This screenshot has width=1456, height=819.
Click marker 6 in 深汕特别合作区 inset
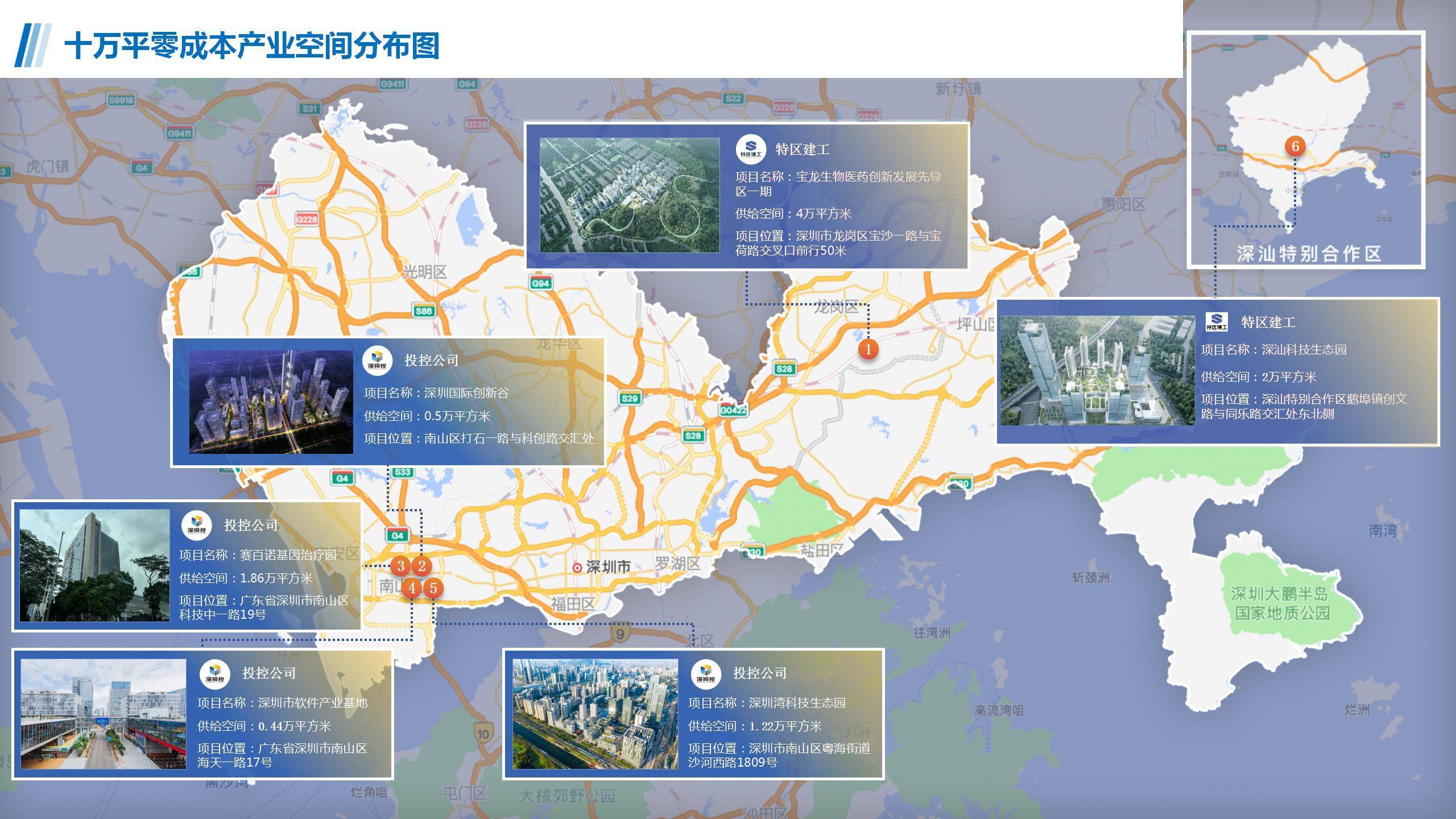(x=1295, y=146)
